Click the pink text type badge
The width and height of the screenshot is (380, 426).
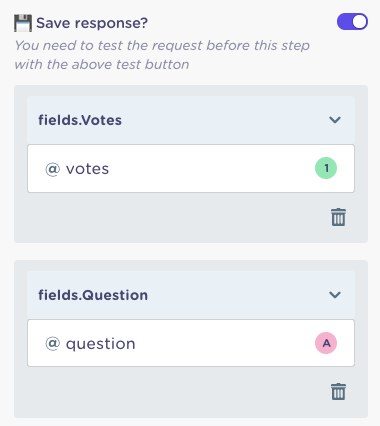(326, 343)
